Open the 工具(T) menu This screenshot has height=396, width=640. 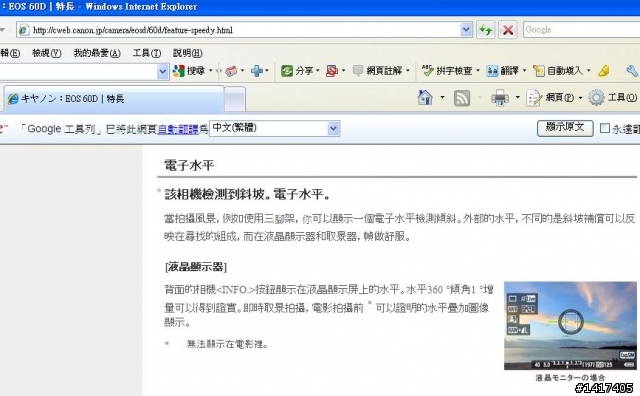pyautogui.click(x=147, y=53)
